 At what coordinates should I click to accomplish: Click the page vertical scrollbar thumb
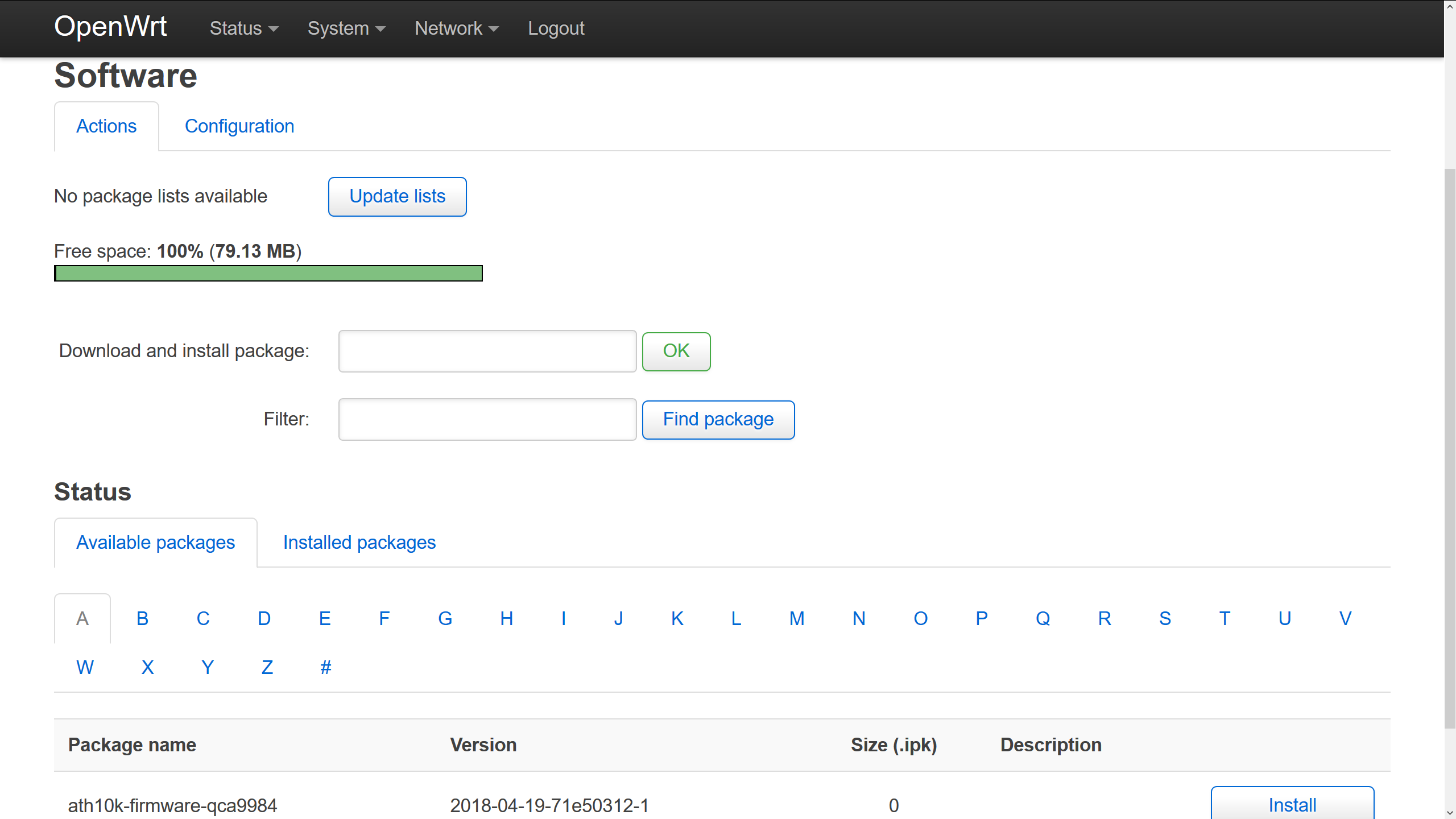(x=1450, y=448)
